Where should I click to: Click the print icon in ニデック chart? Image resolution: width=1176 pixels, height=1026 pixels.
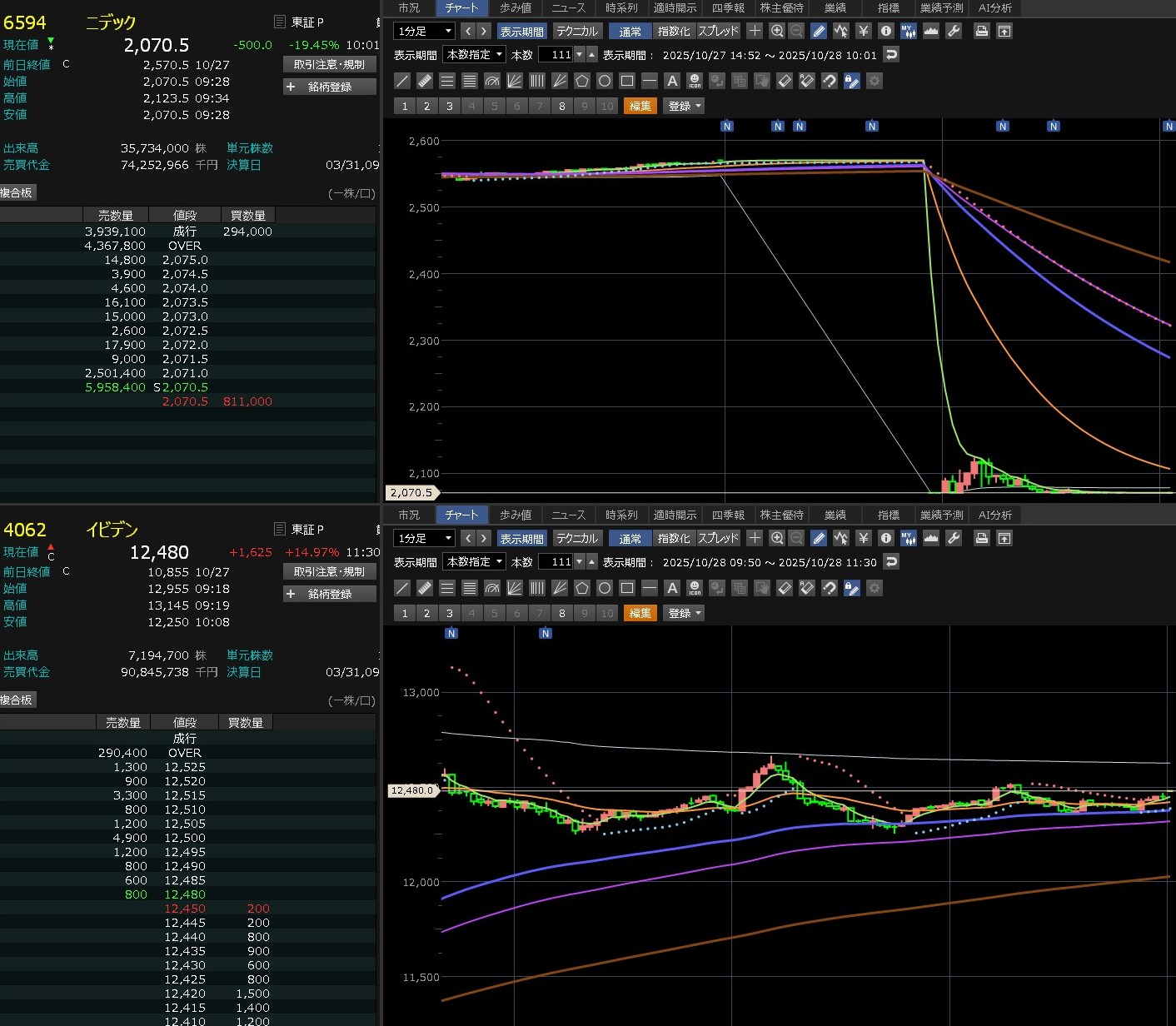981,31
